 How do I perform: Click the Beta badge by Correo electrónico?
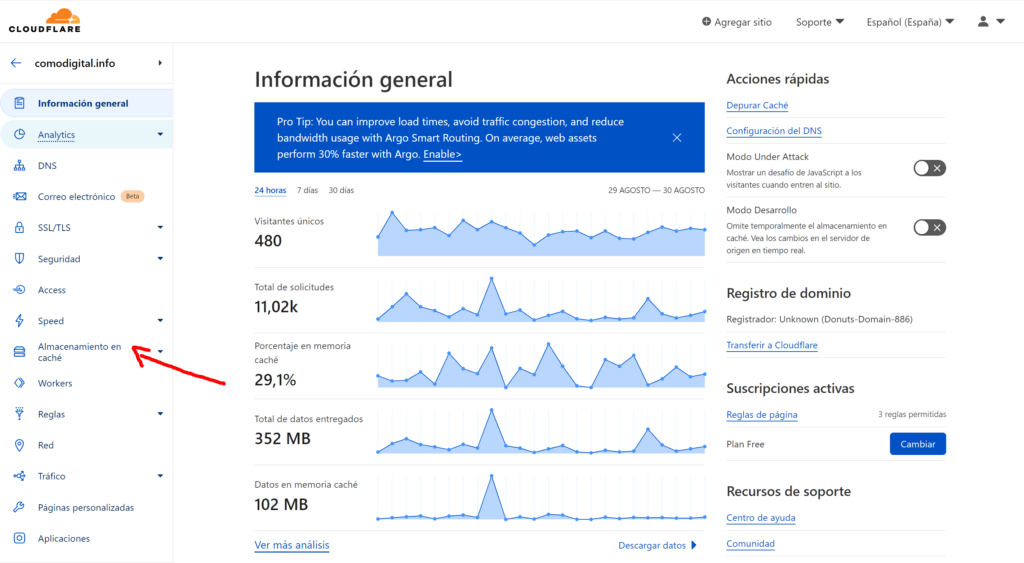tap(133, 196)
